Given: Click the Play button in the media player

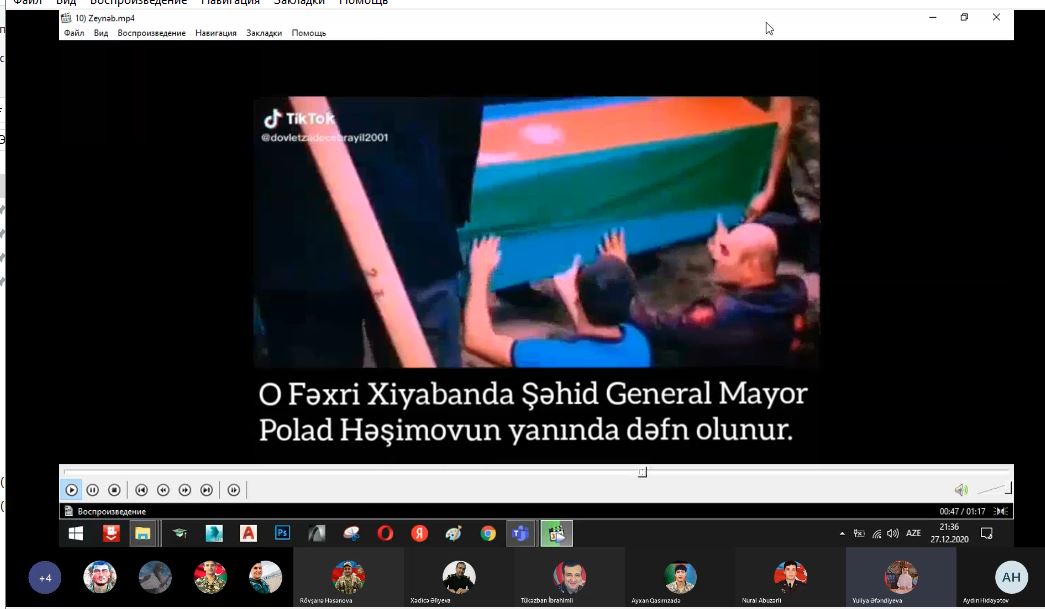Looking at the screenshot, I should click(x=71, y=490).
